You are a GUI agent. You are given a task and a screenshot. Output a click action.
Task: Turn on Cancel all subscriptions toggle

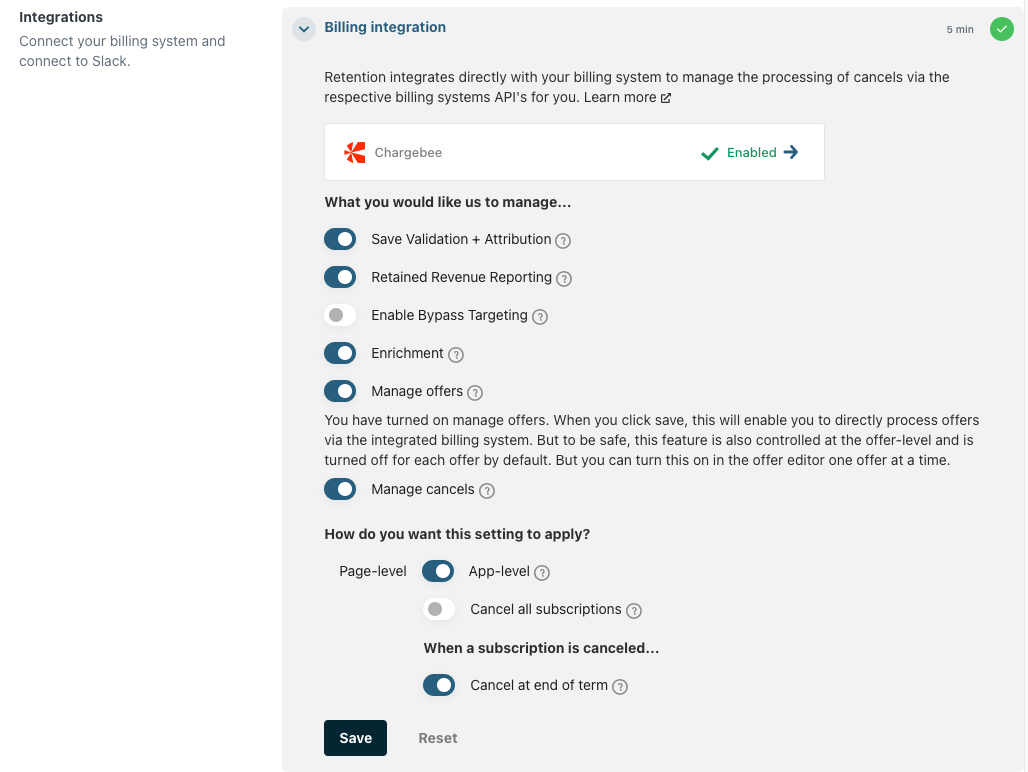(439, 609)
